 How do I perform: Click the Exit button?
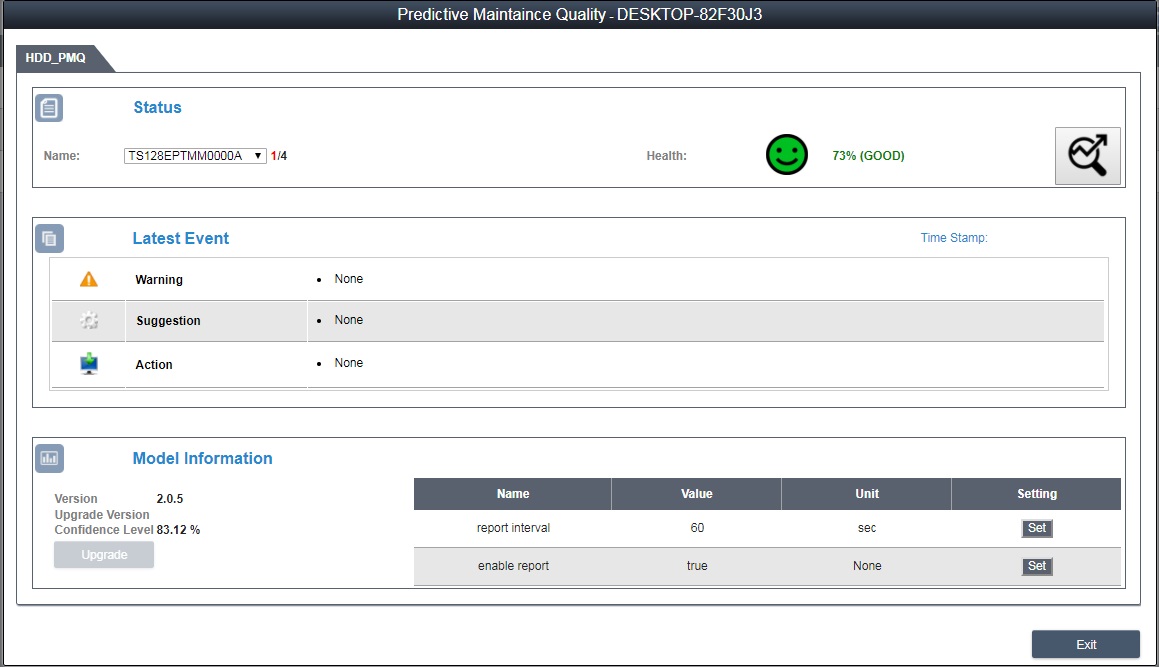coord(1085,644)
